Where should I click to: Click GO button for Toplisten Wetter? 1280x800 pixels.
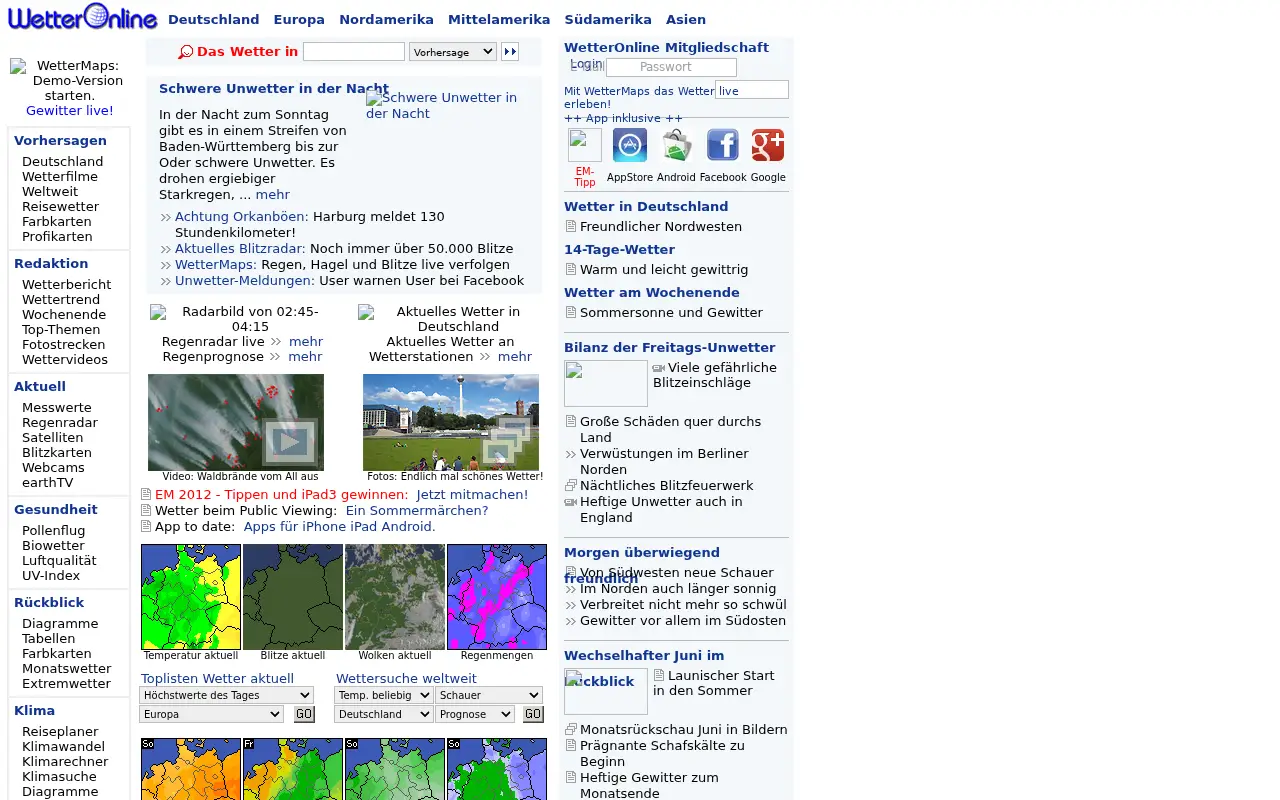(304, 714)
